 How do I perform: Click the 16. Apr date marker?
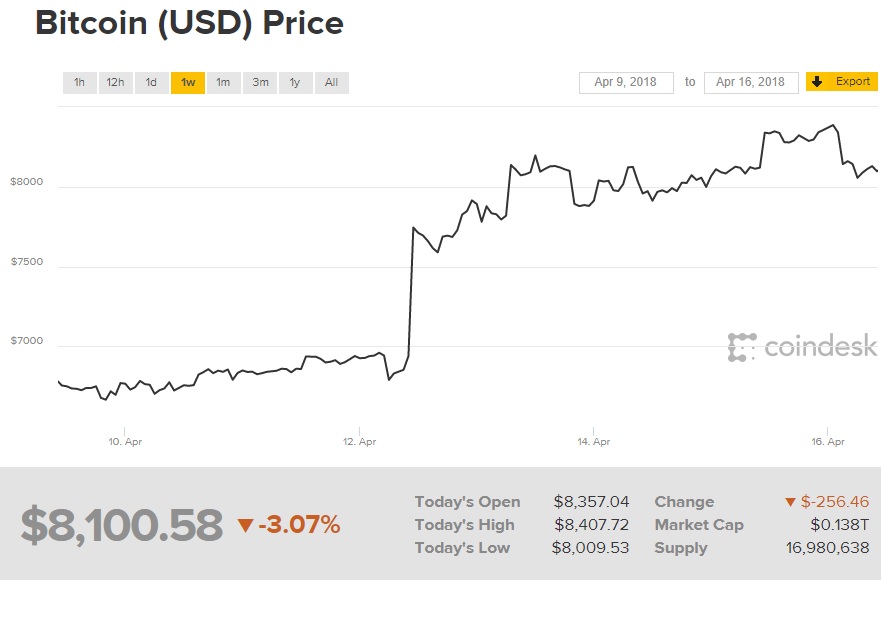[828, 441]
